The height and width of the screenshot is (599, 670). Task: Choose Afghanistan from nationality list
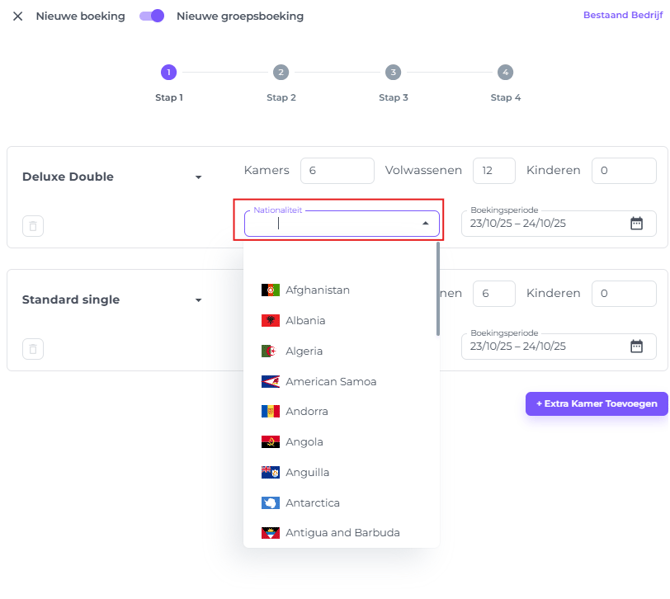[x=317, y=290]
